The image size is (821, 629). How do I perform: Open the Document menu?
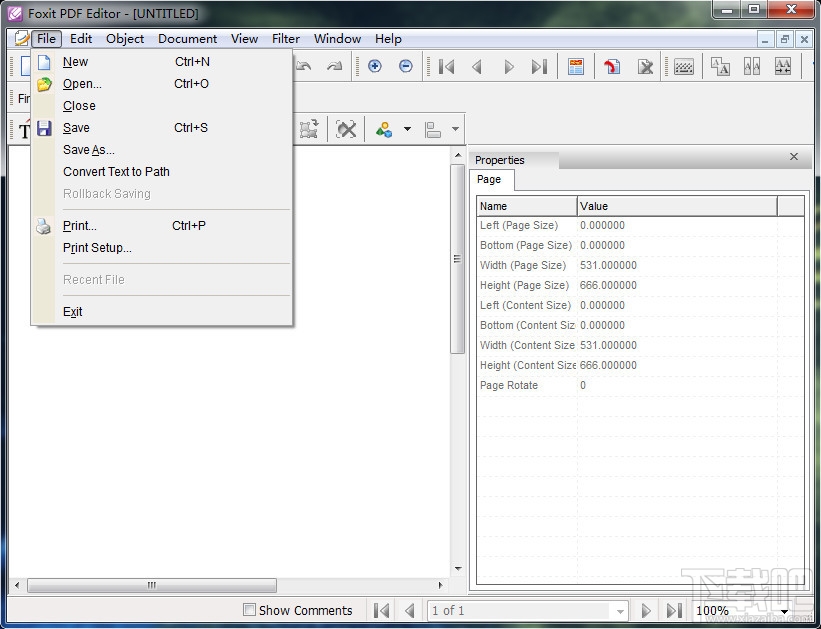(187, 39)
